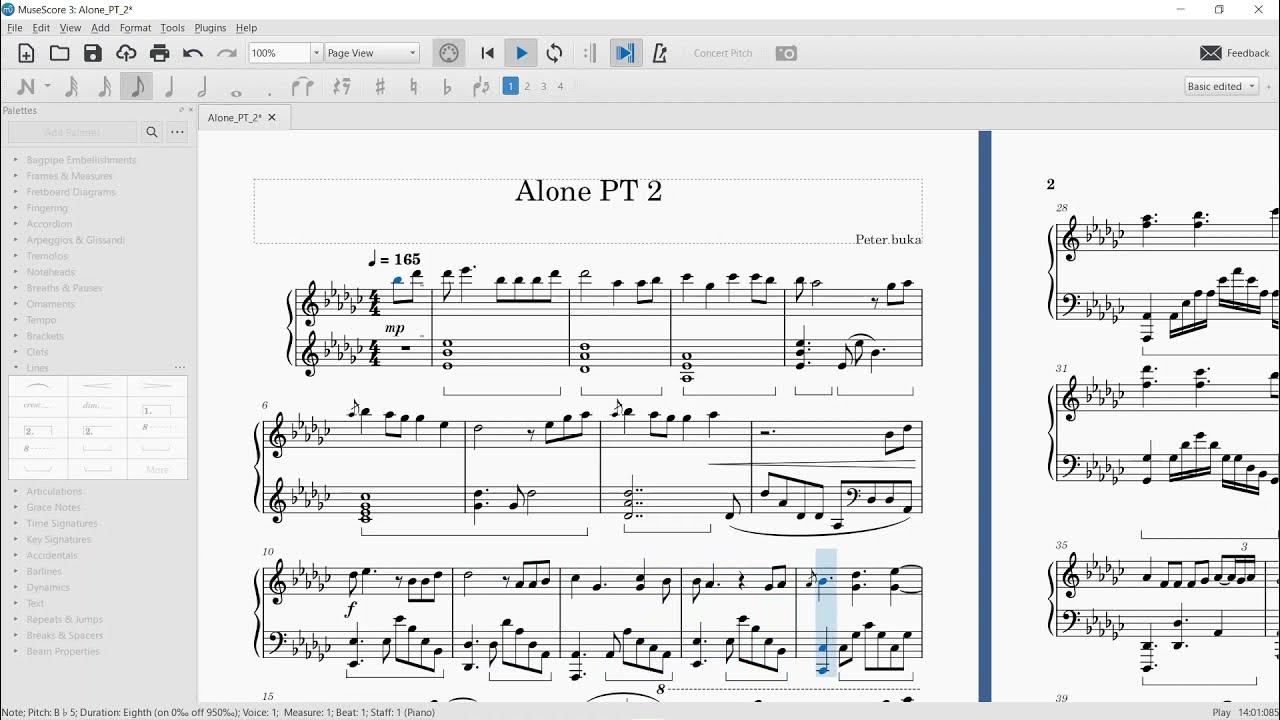Open the Format menu
The image size is (1280, 720).
(136, 28)
